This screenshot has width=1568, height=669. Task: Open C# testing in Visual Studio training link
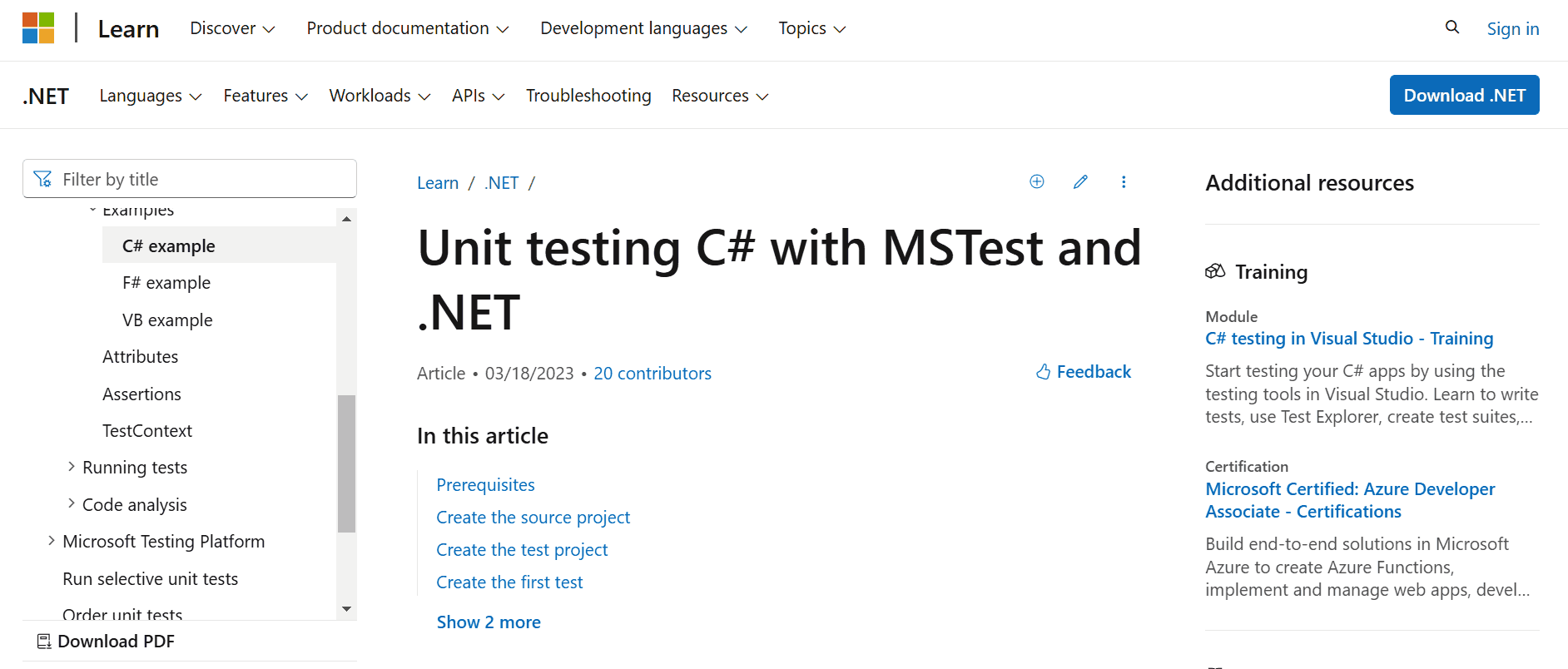[1349, 339]
